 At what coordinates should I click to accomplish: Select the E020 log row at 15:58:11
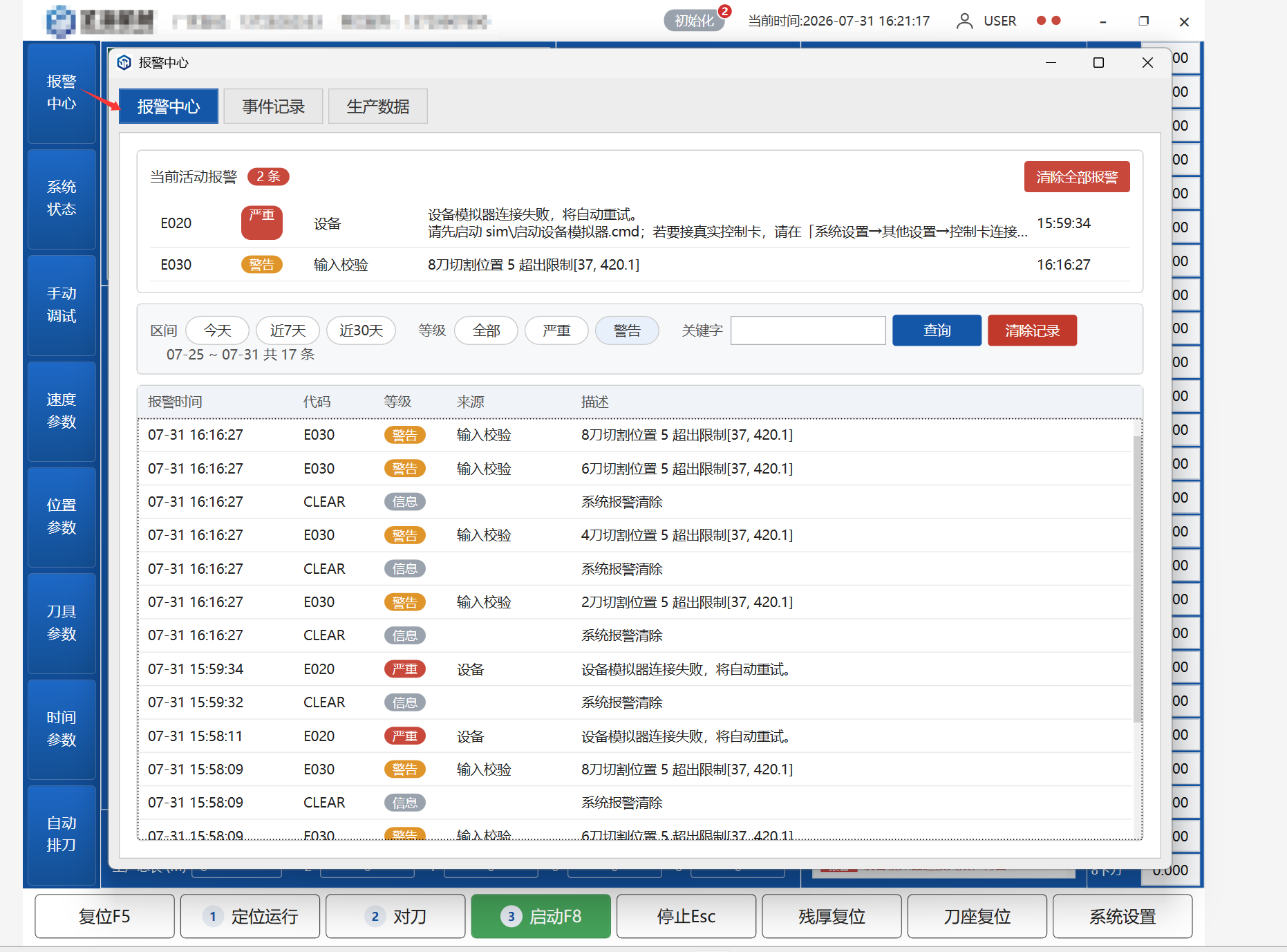pos(636,736)
